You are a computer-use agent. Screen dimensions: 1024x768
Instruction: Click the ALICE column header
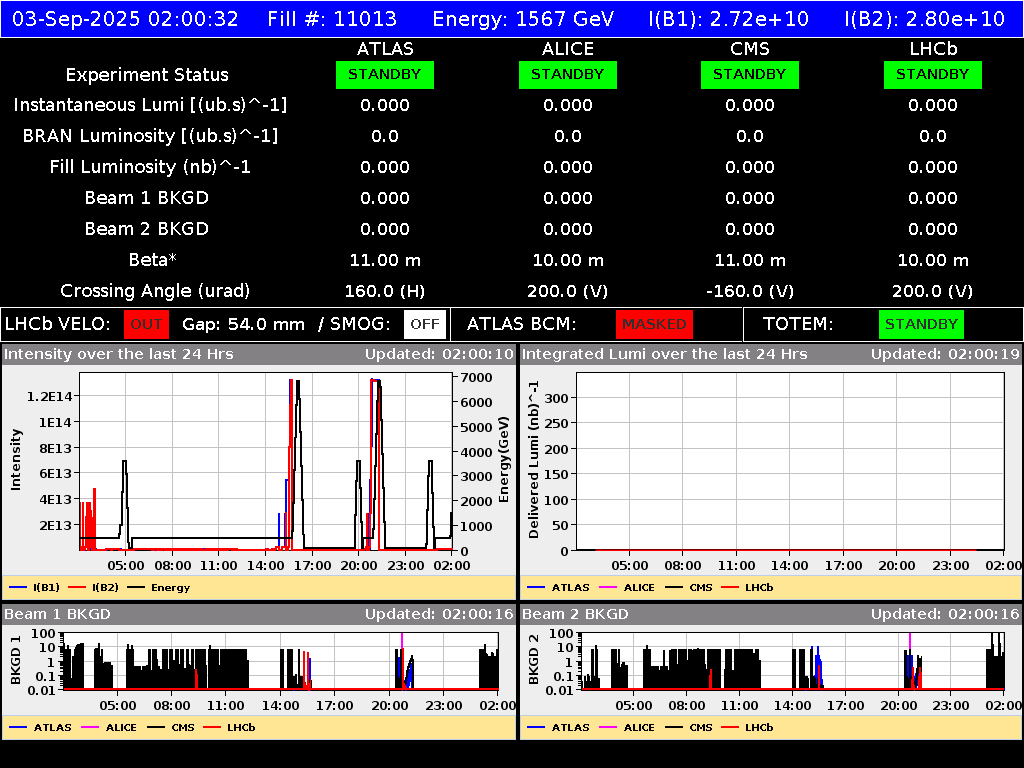[x=568, y=49]
